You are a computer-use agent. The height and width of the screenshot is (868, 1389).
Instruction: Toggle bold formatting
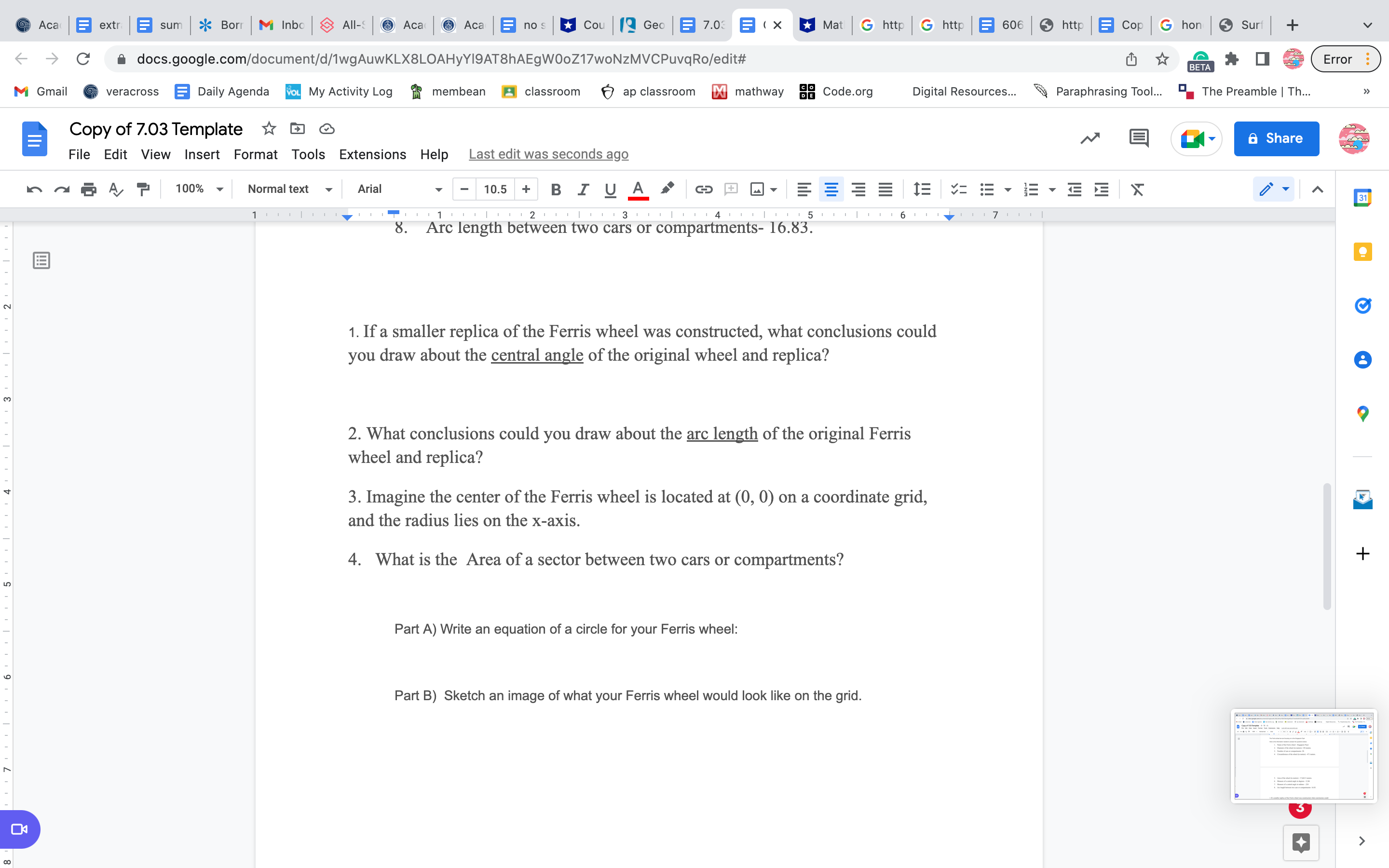tap(555, 190)
